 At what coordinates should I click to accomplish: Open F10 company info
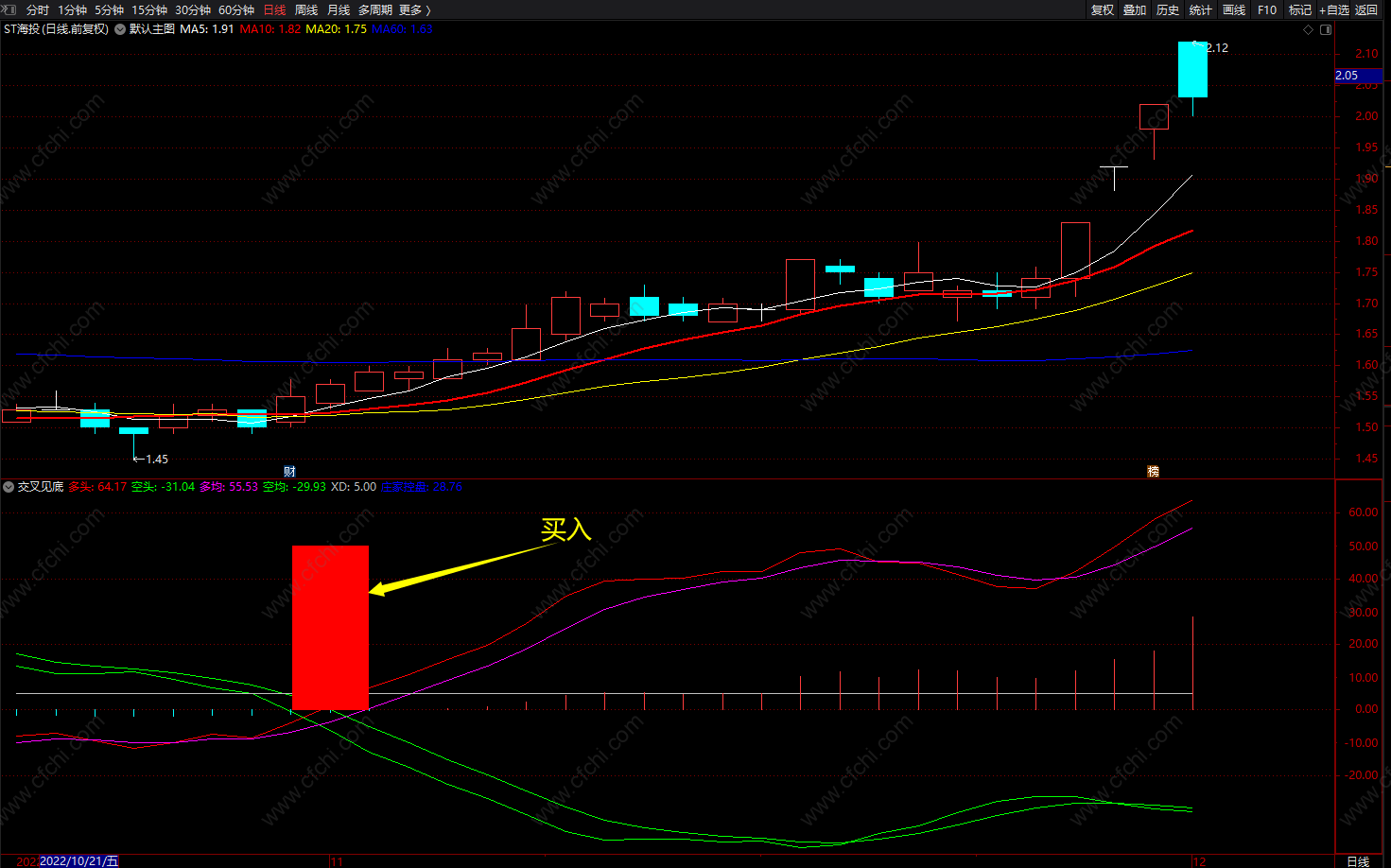coord(1267,9)
